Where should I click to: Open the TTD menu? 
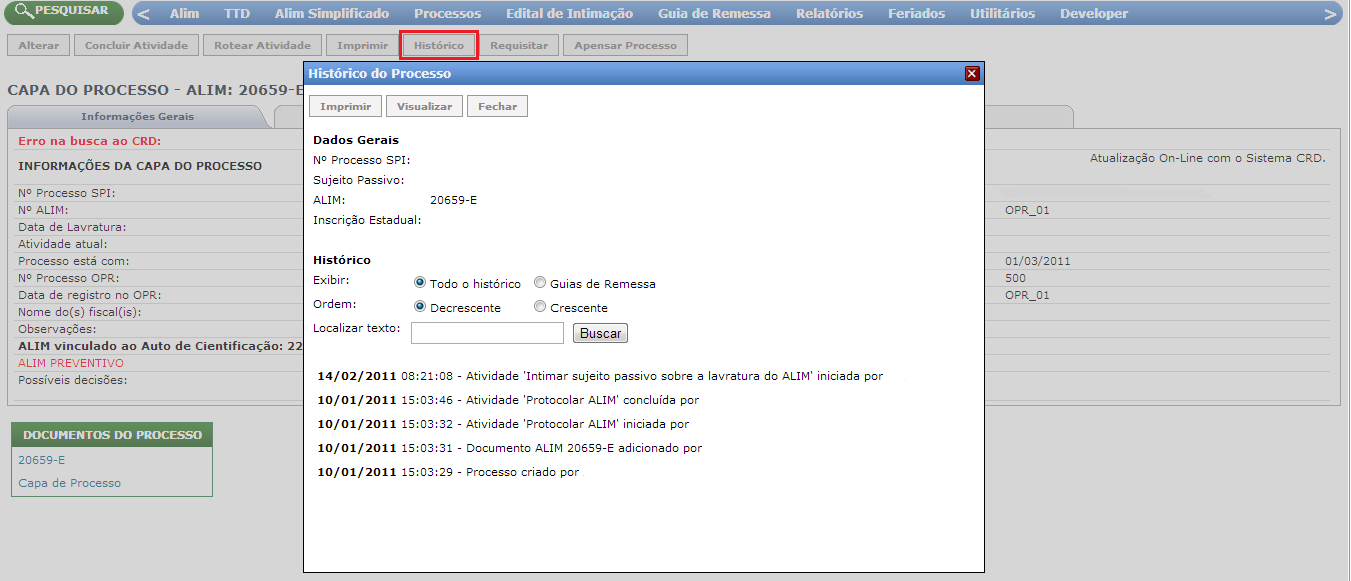pos(237,14)
